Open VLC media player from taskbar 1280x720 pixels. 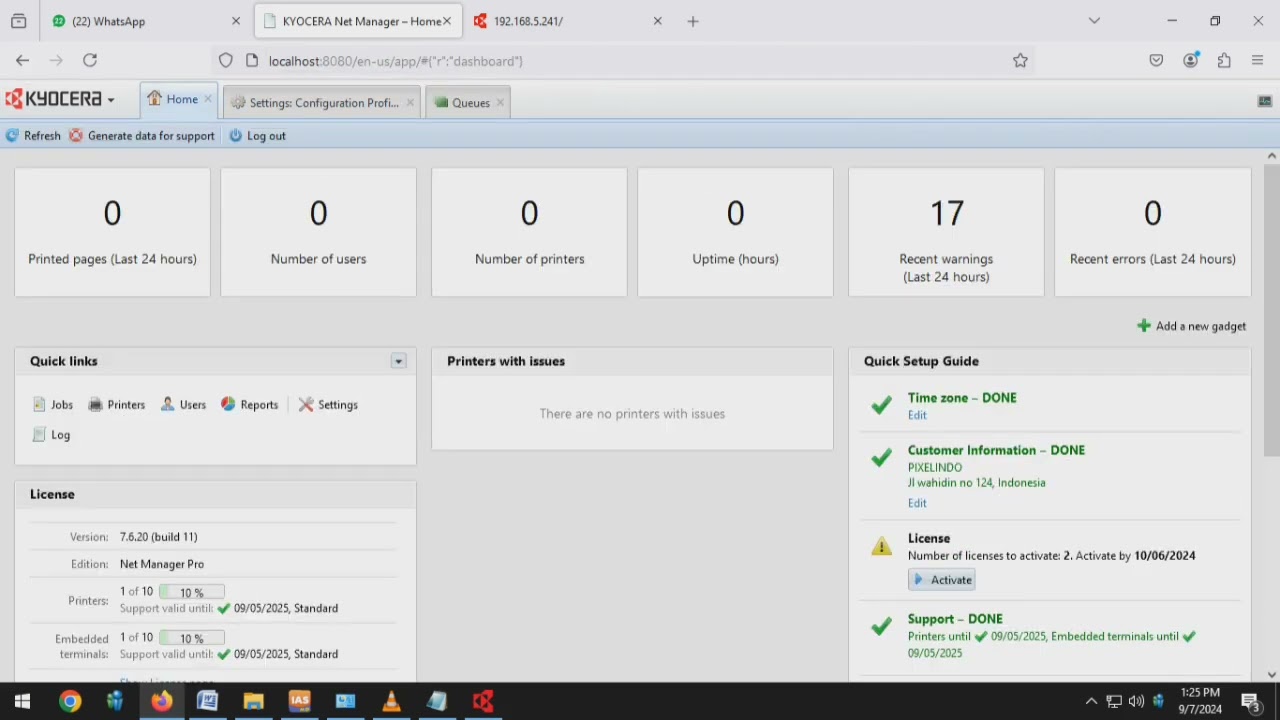click(391, 701)
